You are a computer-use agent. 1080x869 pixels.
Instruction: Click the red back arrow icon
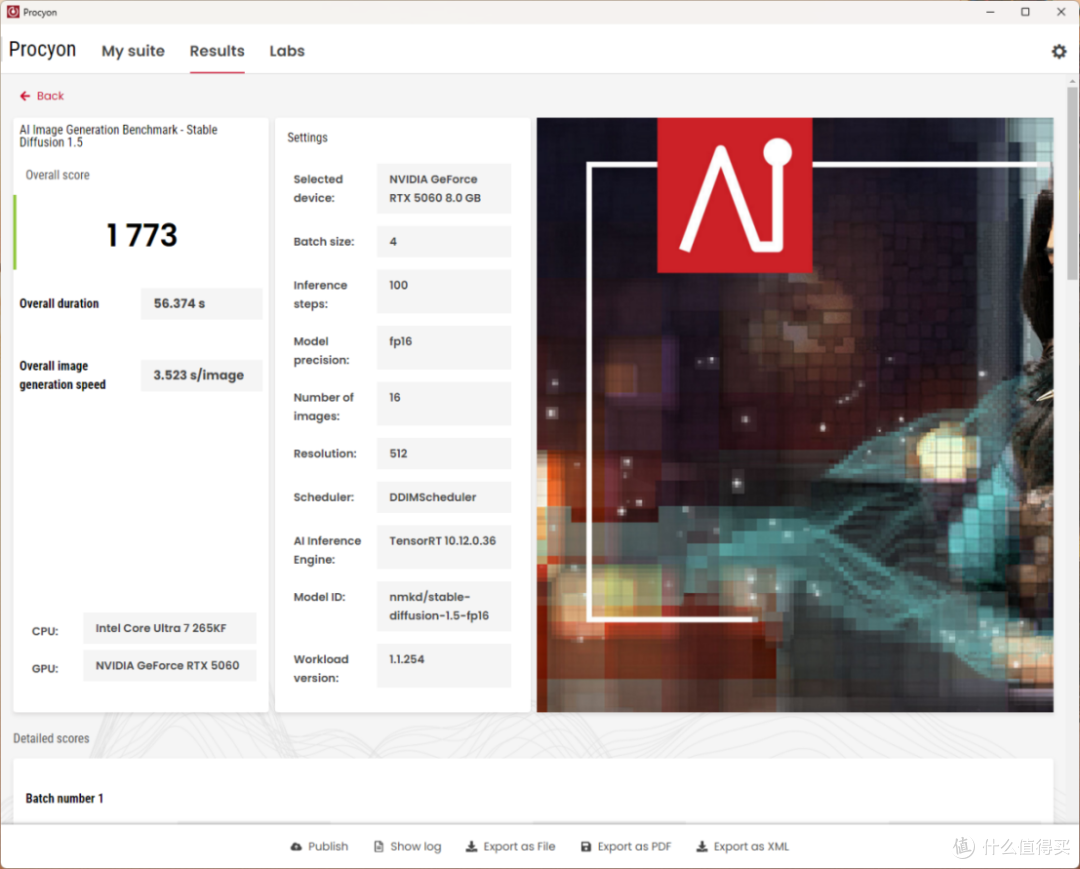25,96
